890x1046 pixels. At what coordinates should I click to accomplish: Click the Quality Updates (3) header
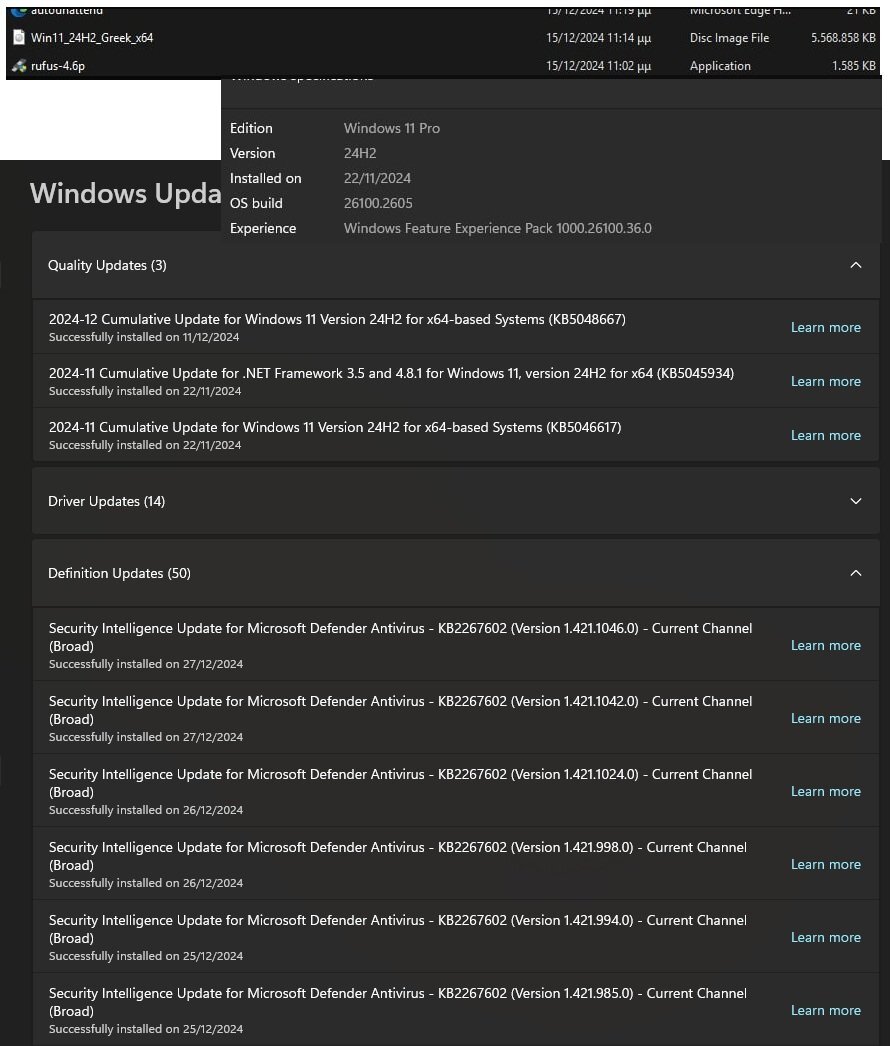pos(456,266)
